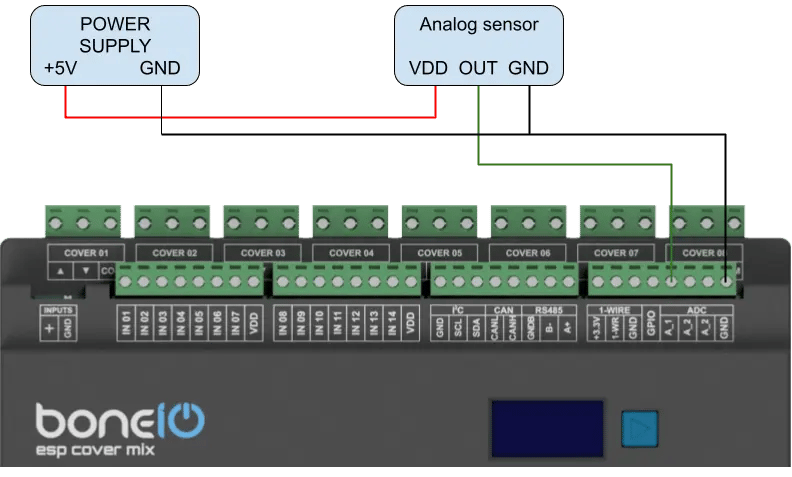Screen dimensions: 792x477
Task: Click the SDA pin label
Action: [476, 329]
